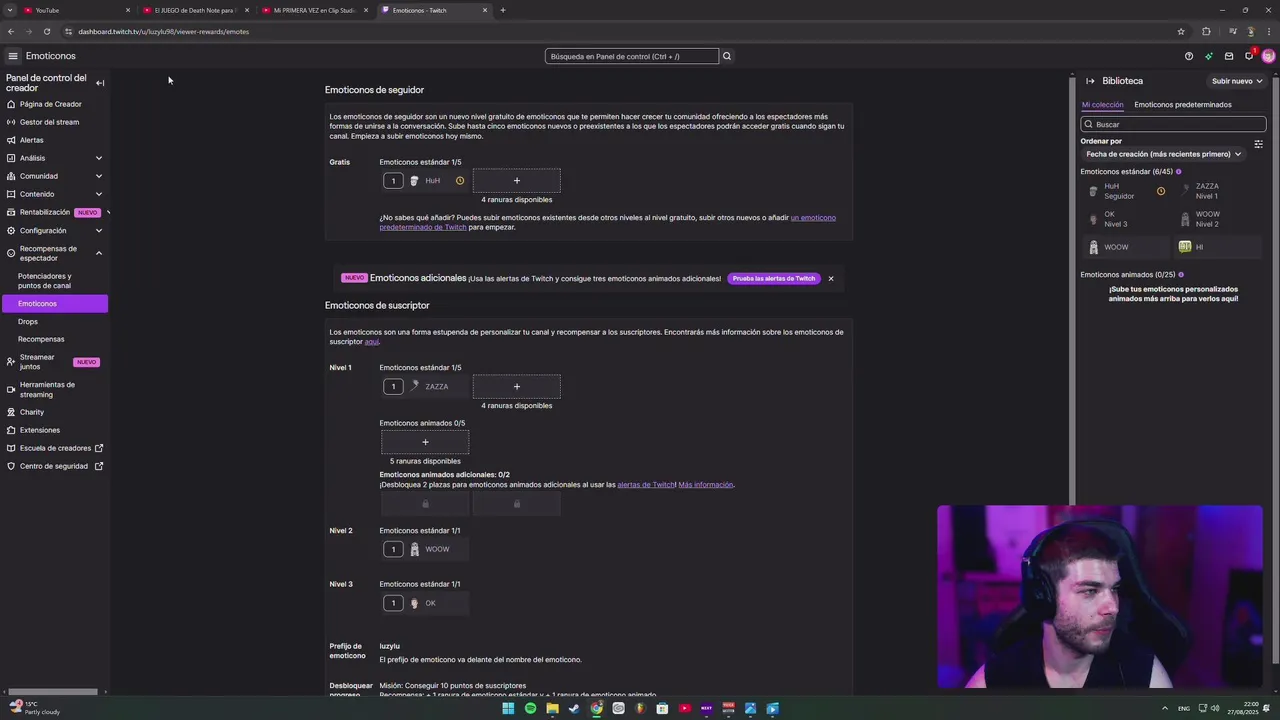Click the dashboard search magnifier button
This screenshot has height=720, width=1280.
tap(727, 56)
